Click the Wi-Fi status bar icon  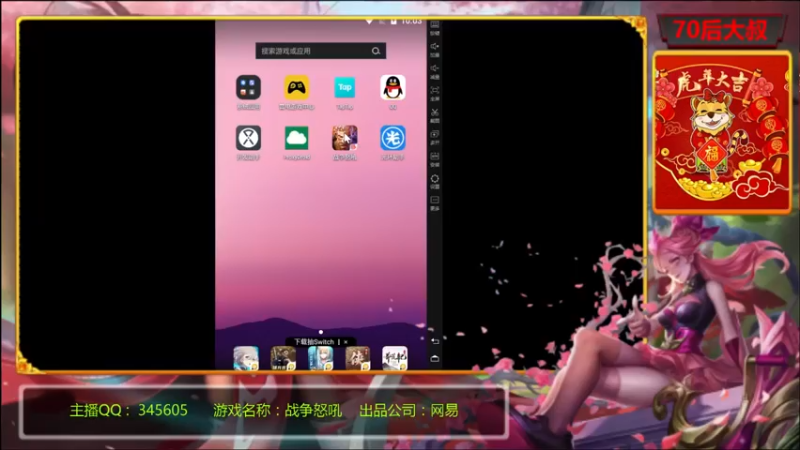(x=369, y=21)
